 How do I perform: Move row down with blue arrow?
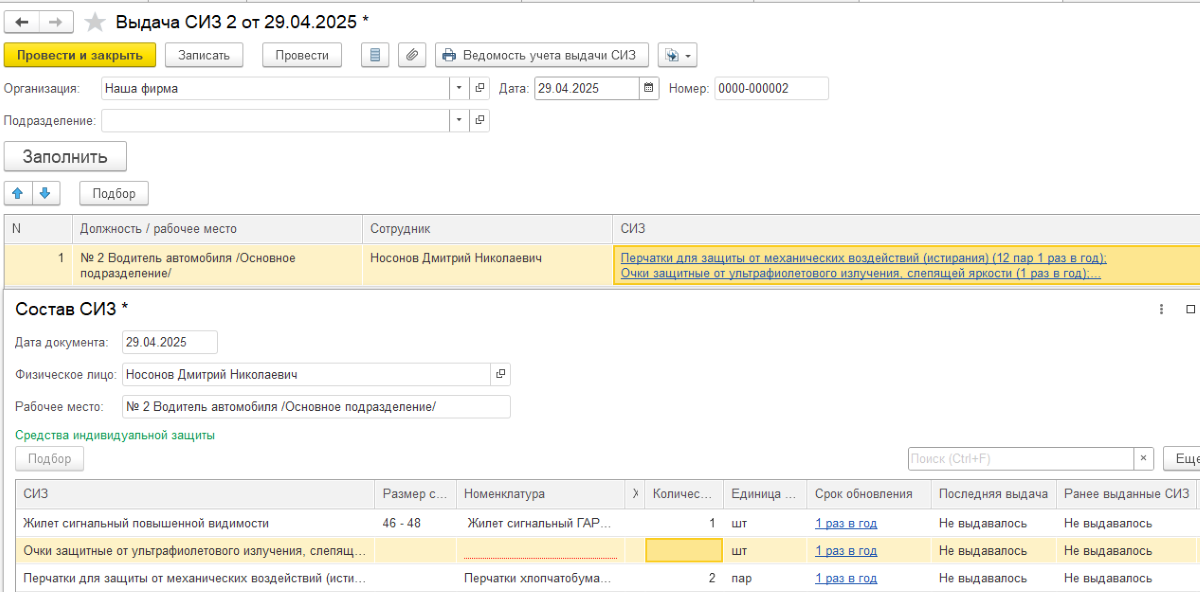44,193
